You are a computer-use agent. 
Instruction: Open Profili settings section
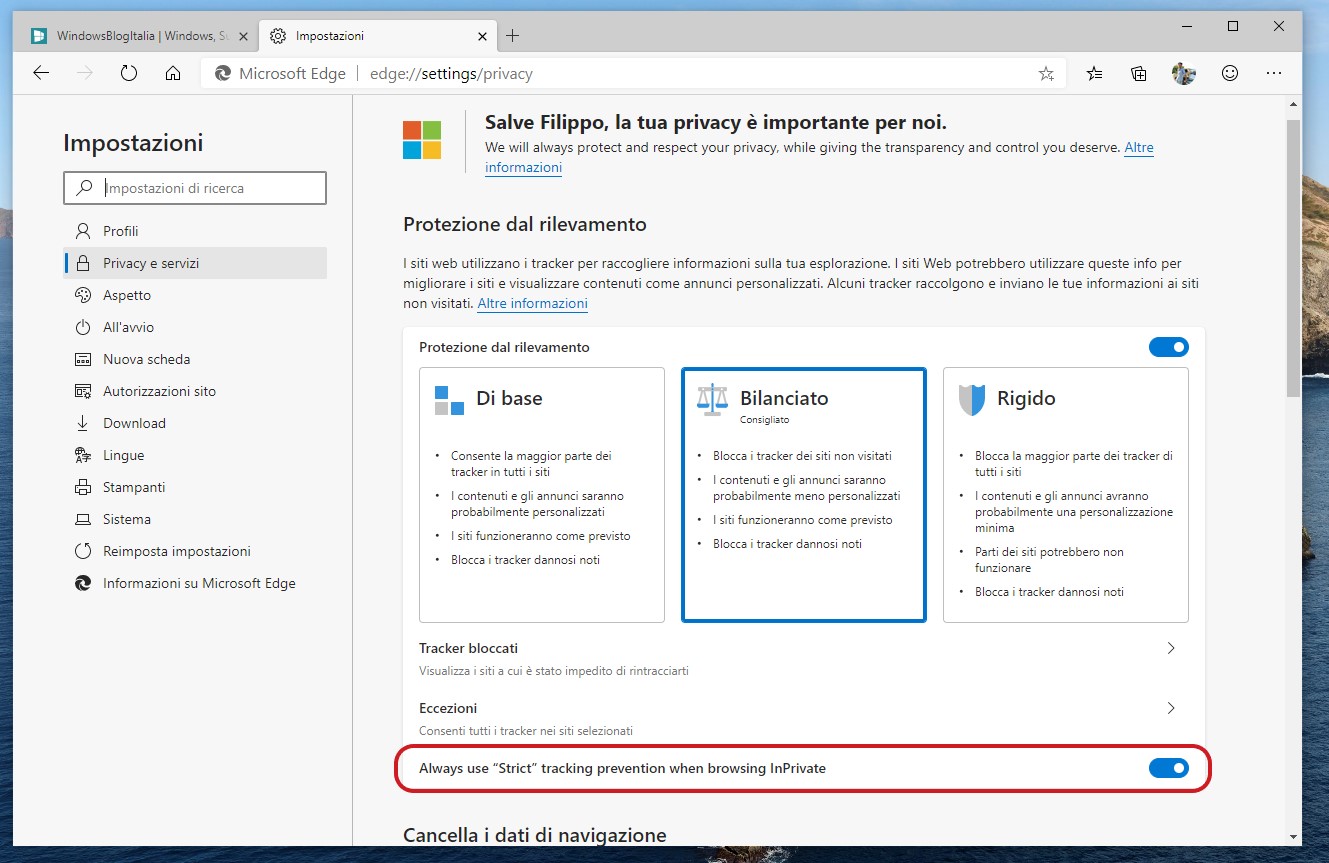pyautogui.click(x=195, y=231)
